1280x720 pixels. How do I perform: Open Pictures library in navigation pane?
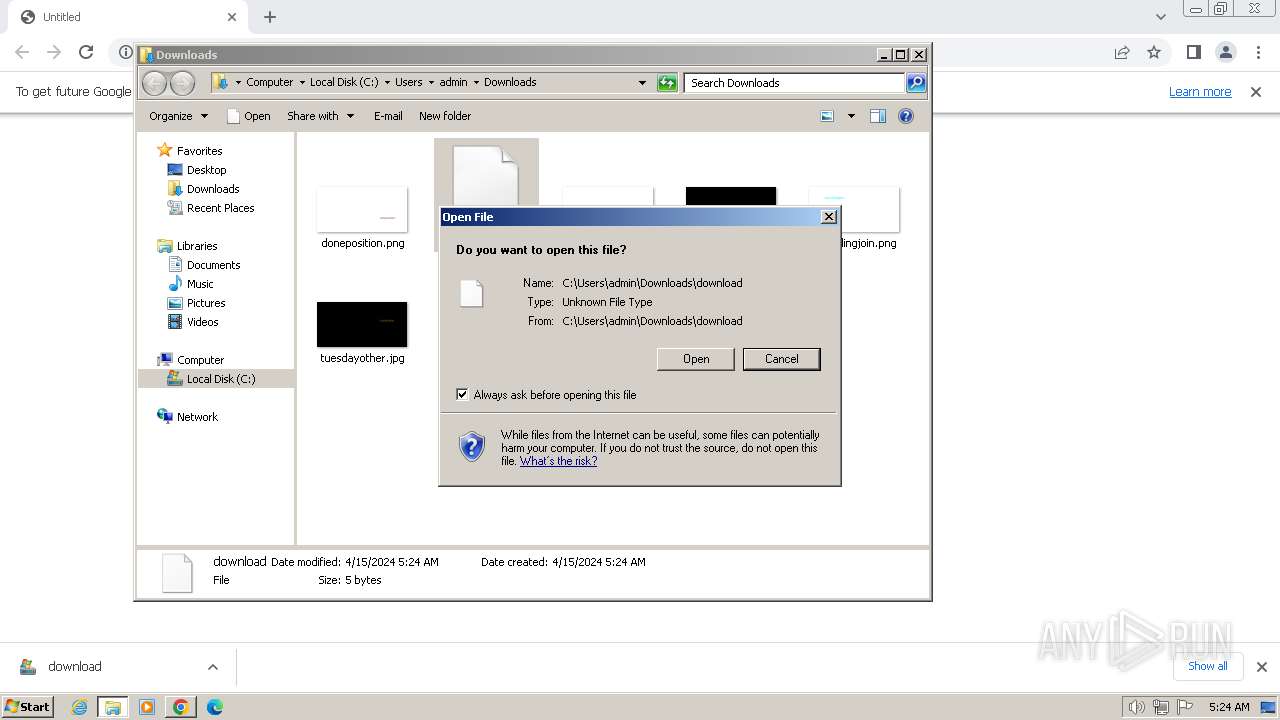(206, 303)
